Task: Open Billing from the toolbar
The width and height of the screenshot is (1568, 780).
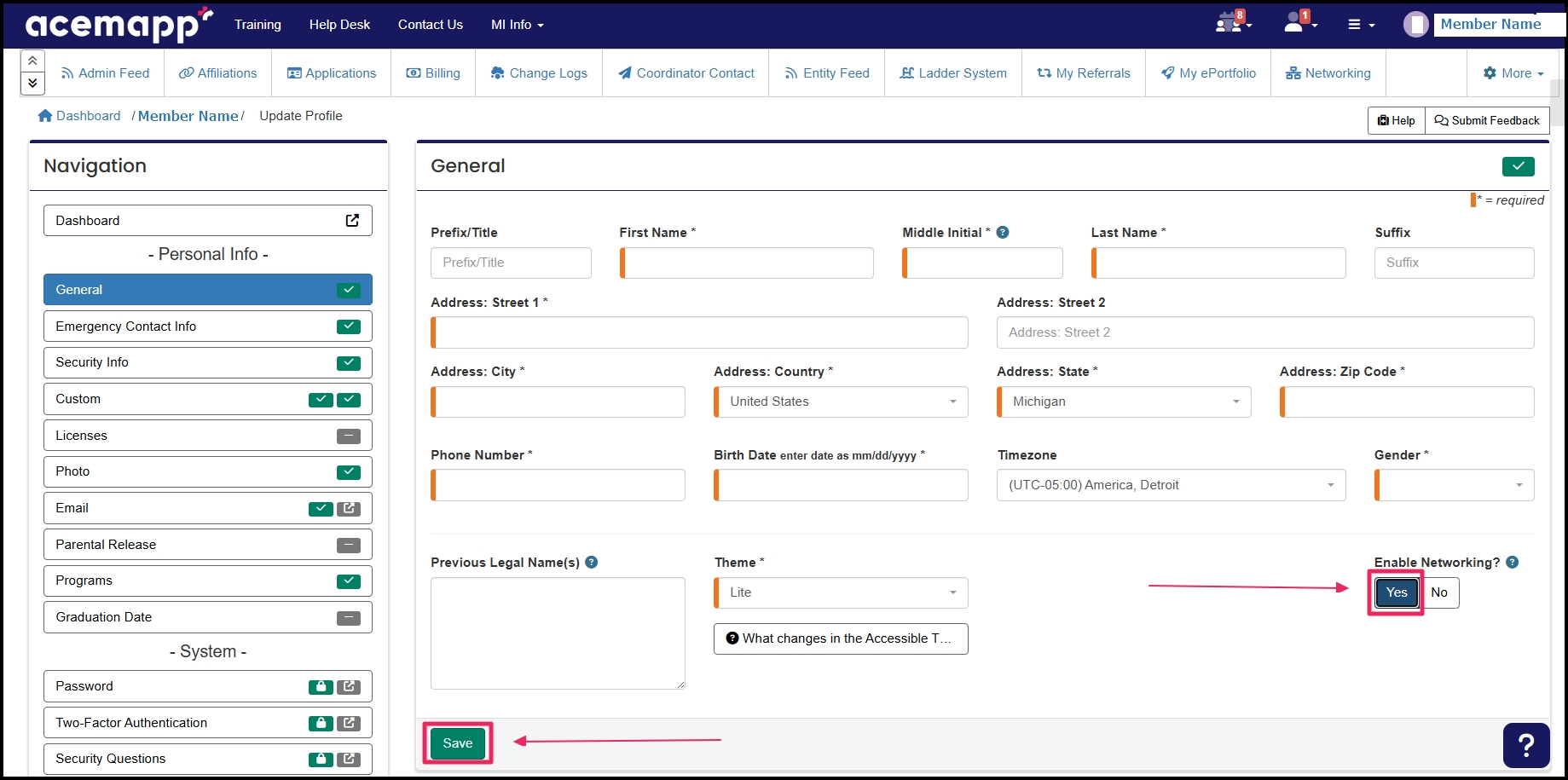Action: click(x=432, y=72)
